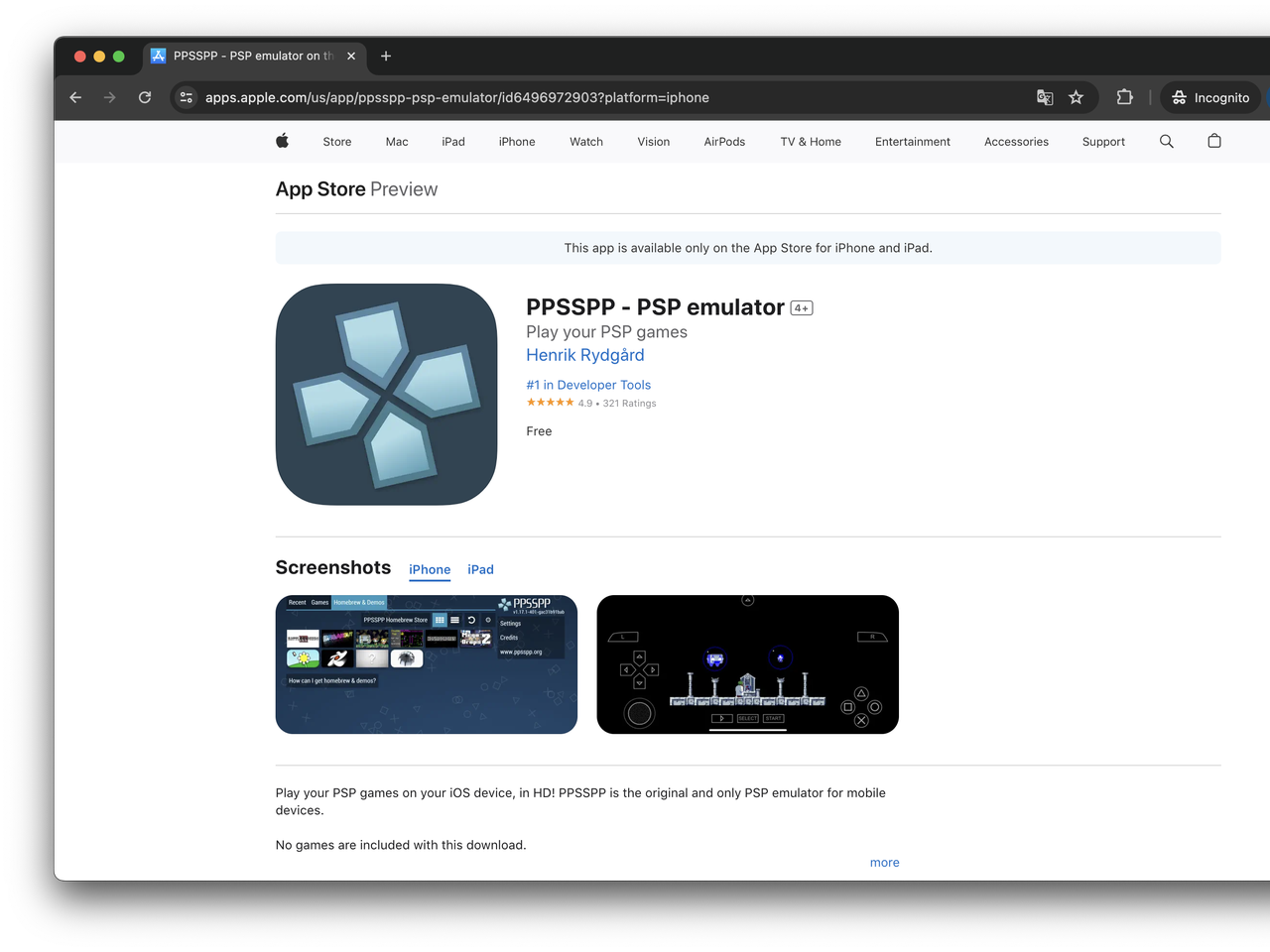Screen dimensions: 1270x952
Task: Open the search magnifier icon
Action: [1167, 142]
